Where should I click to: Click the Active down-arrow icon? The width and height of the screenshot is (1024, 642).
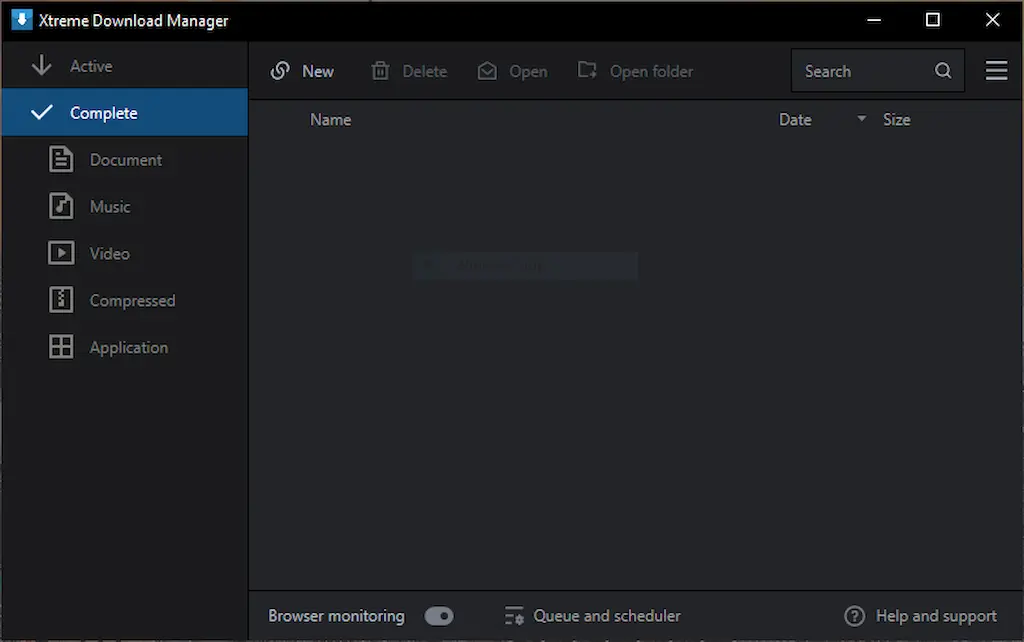tap(42, 65)
